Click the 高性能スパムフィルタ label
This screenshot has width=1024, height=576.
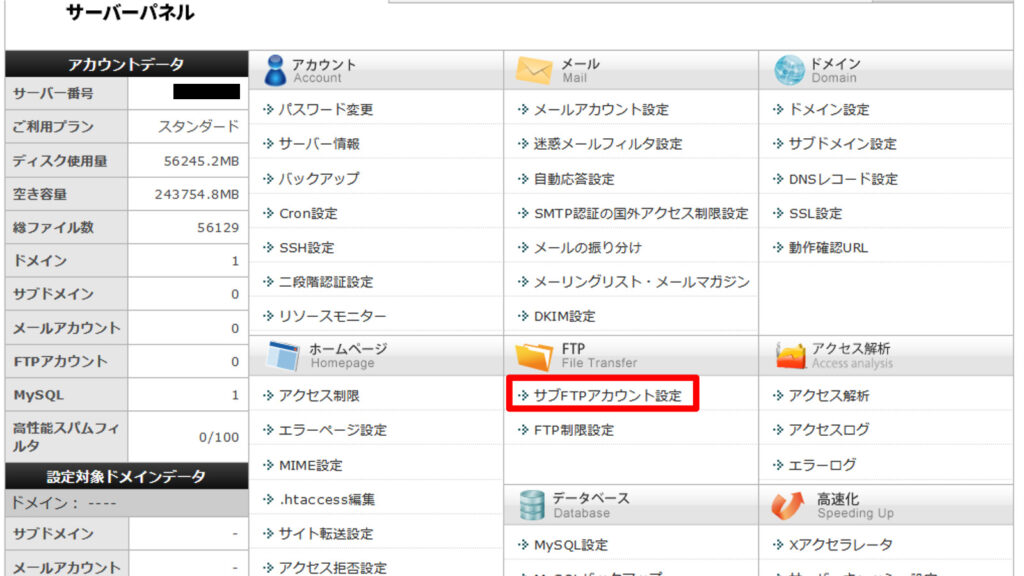(66, 437)
